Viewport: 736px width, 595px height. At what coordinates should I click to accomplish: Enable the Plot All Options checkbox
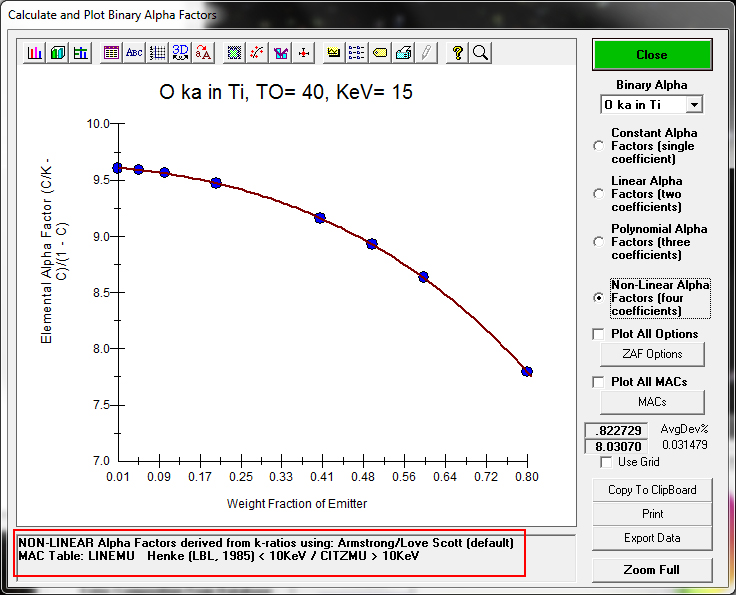599,334
